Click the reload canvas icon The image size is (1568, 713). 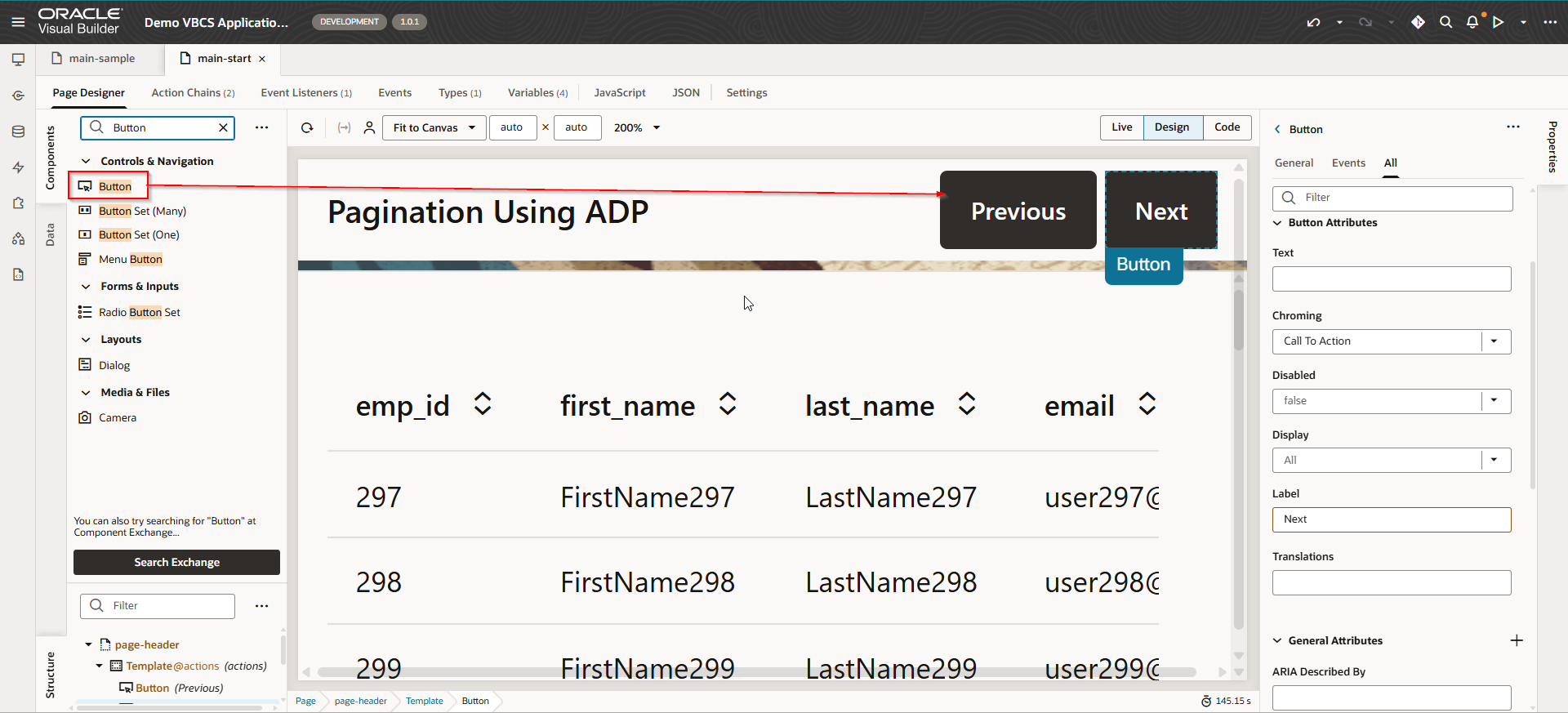point(307,127)
